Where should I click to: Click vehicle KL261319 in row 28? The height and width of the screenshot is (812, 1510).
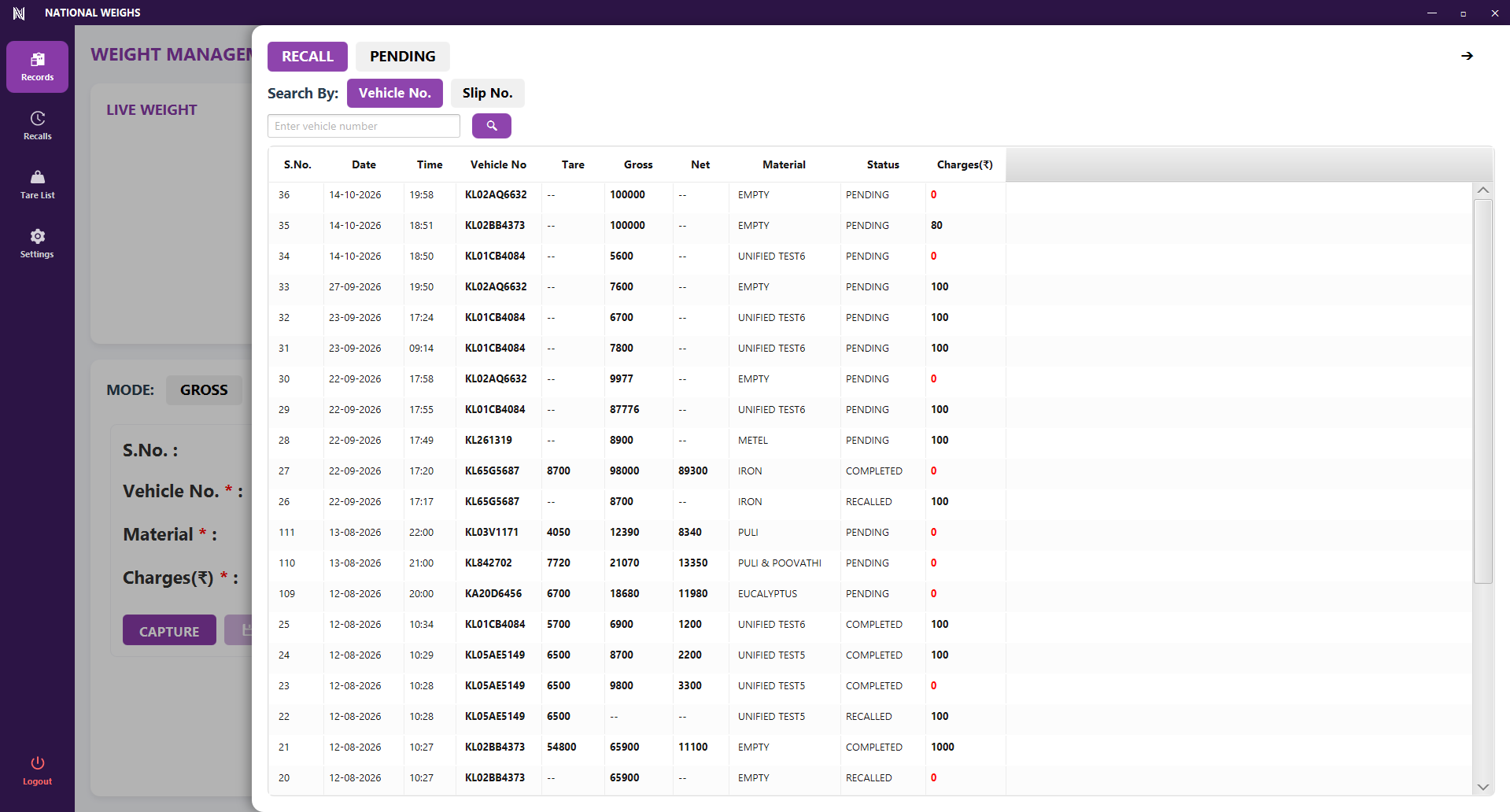tap(489, 441)
